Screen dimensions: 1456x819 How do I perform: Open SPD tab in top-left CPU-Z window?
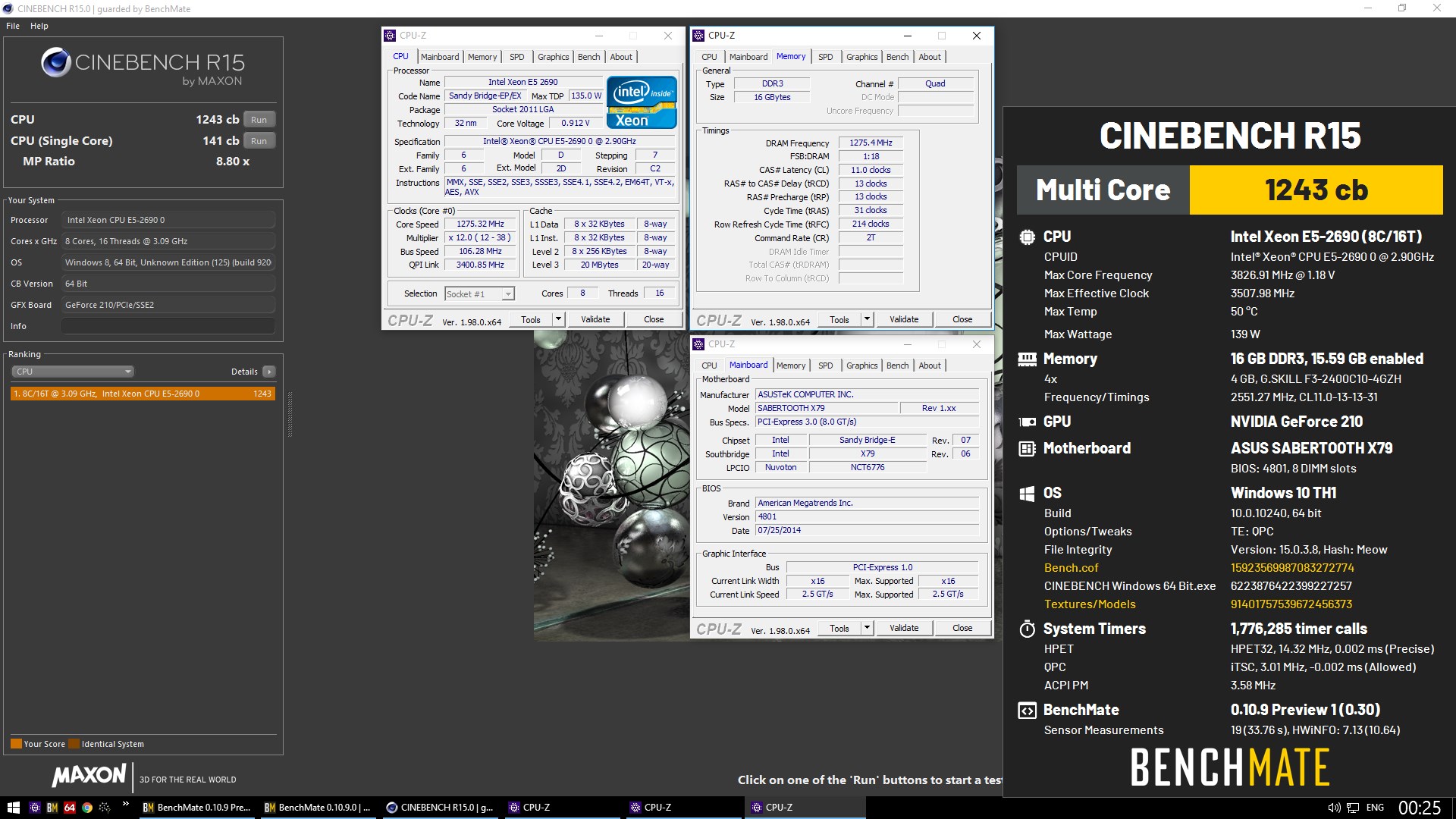[517, 57]
